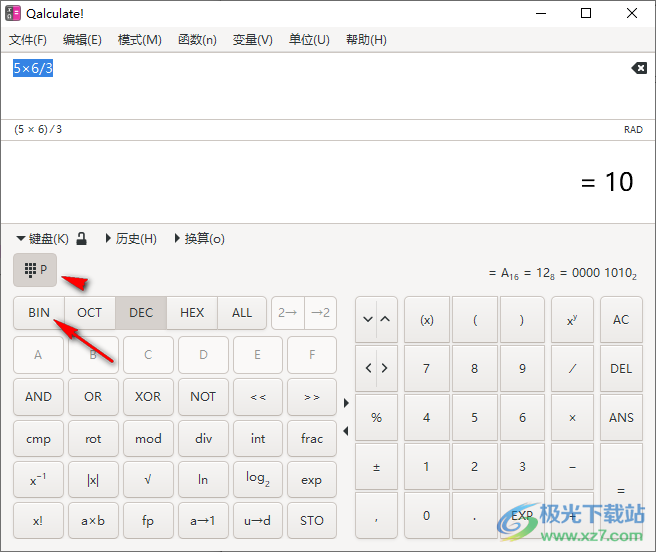Toggle the programming keypad P button
656x552 pixels.
coord(35,270)
